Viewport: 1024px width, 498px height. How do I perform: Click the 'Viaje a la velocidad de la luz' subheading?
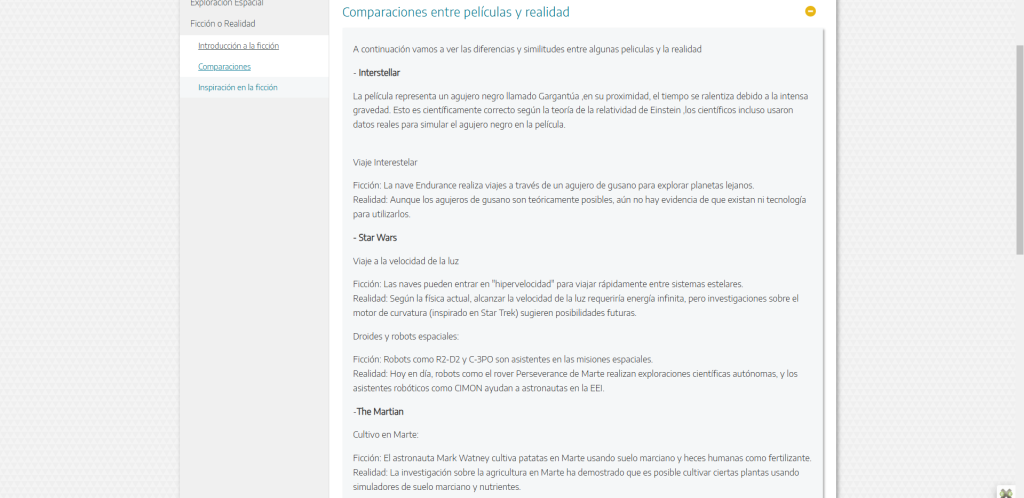pos(406,261)
